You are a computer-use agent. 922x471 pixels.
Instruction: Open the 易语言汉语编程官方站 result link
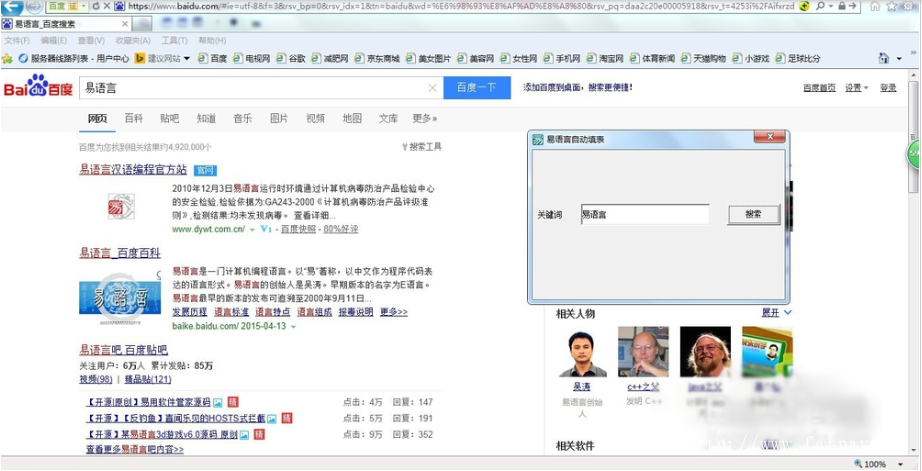133,170
